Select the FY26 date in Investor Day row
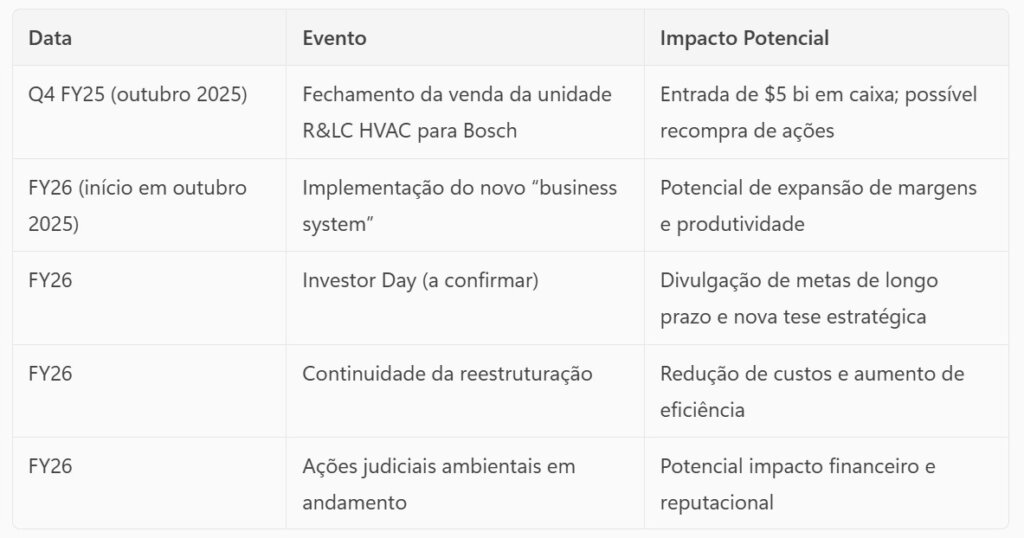 tap(50, 281)
